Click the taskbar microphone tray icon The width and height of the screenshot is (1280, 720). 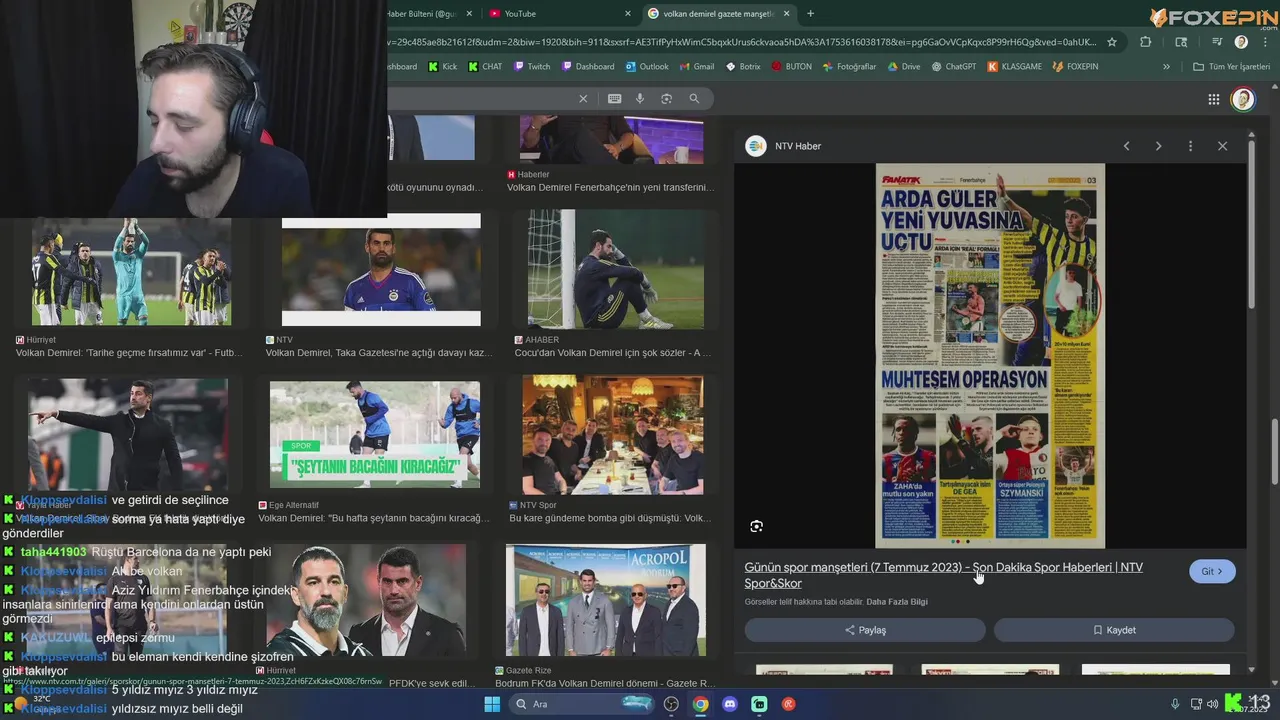(x=1175, y=704)
